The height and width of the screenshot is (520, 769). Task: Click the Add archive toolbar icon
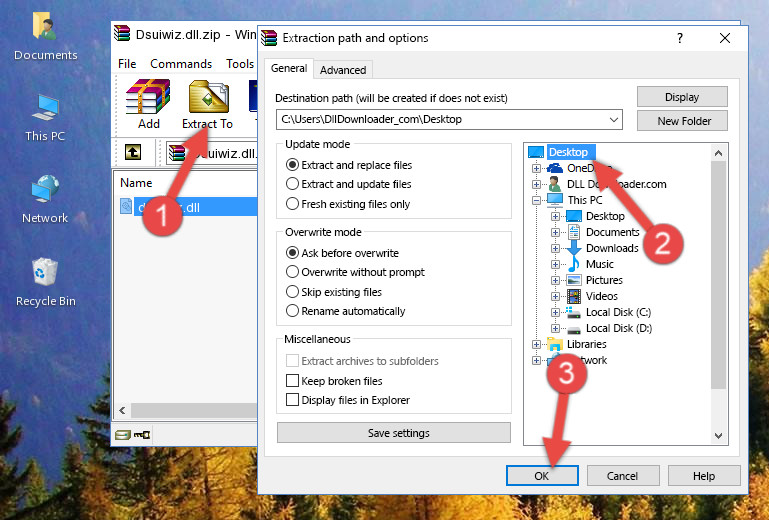tap(148, 97)
